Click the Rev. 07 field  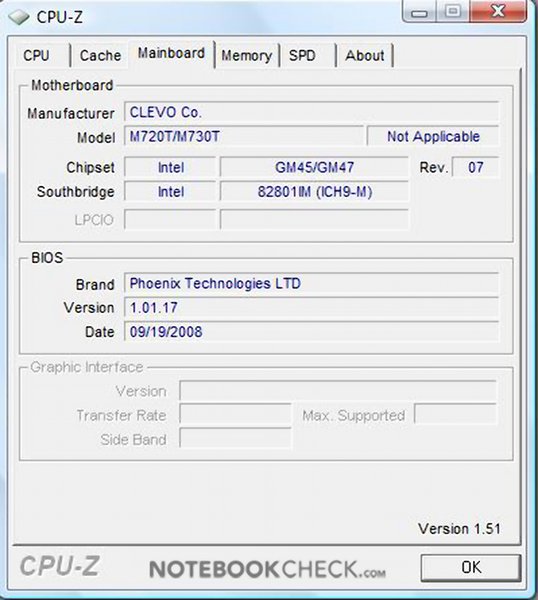476,167
